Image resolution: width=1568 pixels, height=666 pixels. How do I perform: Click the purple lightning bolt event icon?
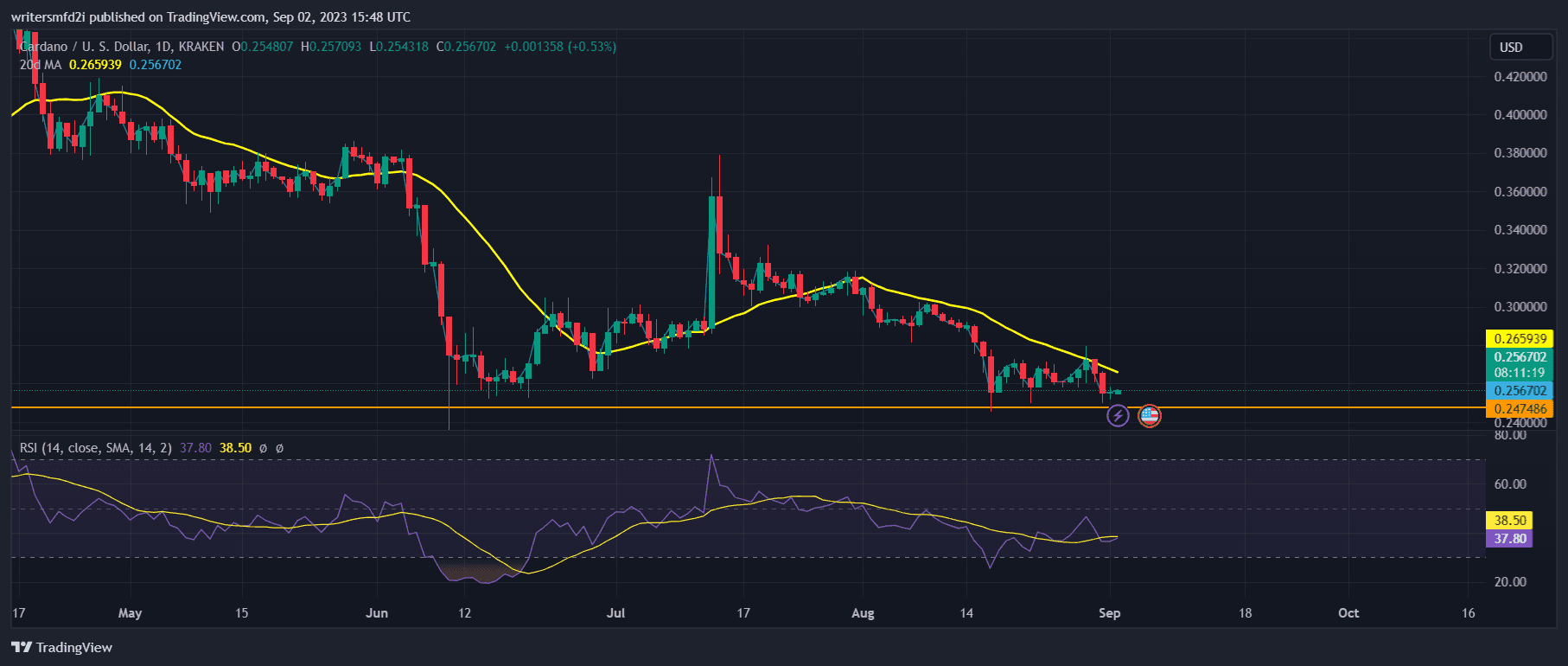(1118, 416)
